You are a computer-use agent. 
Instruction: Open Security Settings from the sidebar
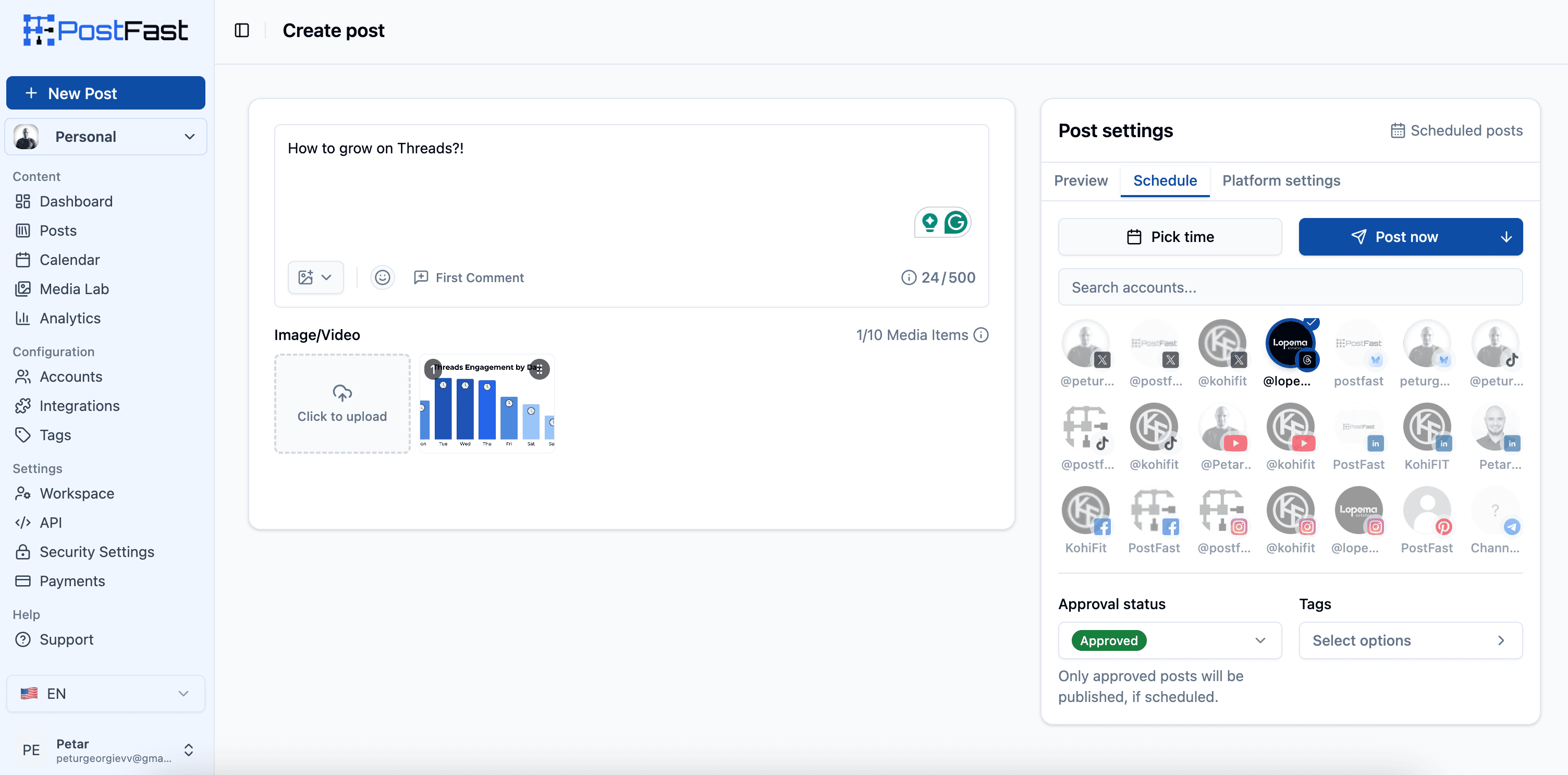(x=97, y=552)
